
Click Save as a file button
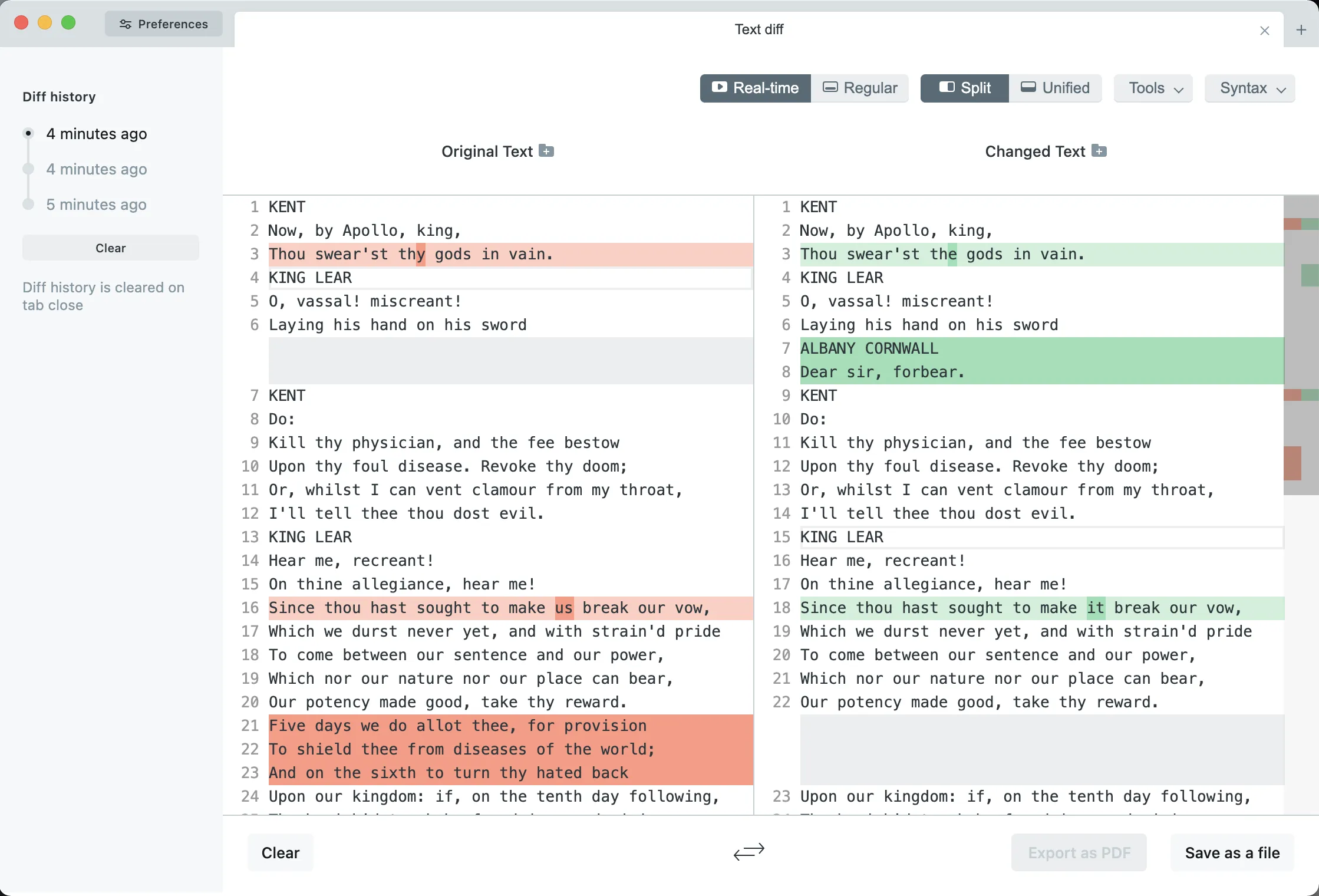point(1232,852)
